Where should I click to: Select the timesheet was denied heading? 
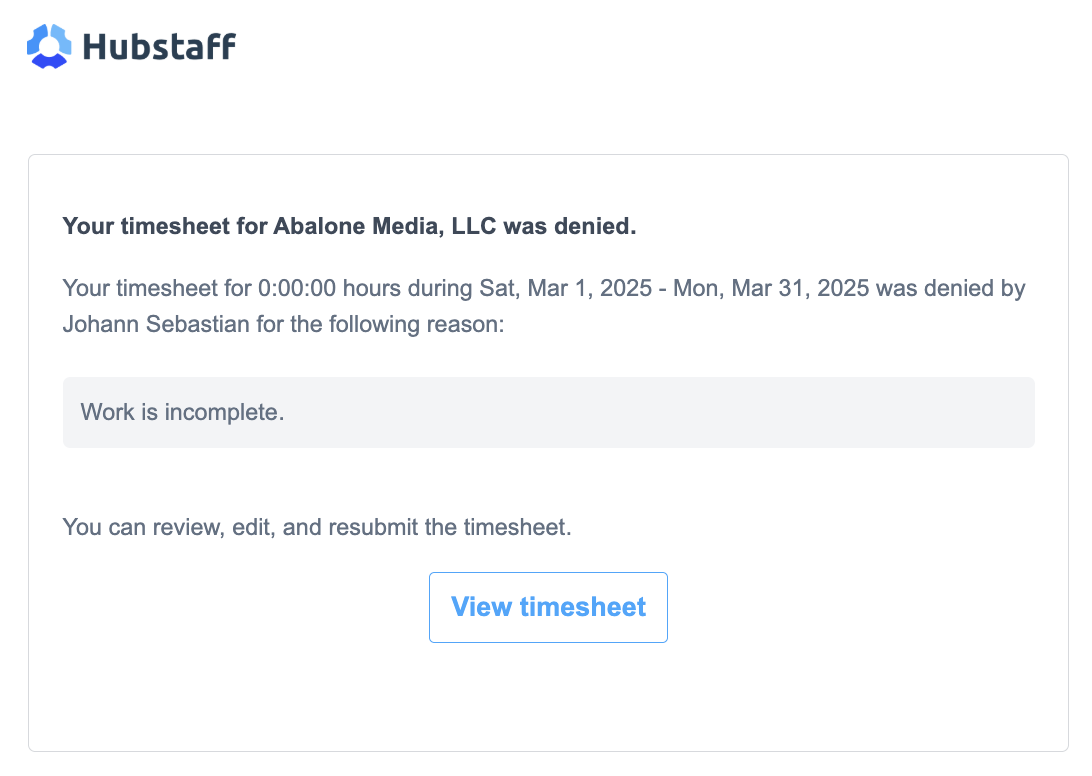(349, 226)
